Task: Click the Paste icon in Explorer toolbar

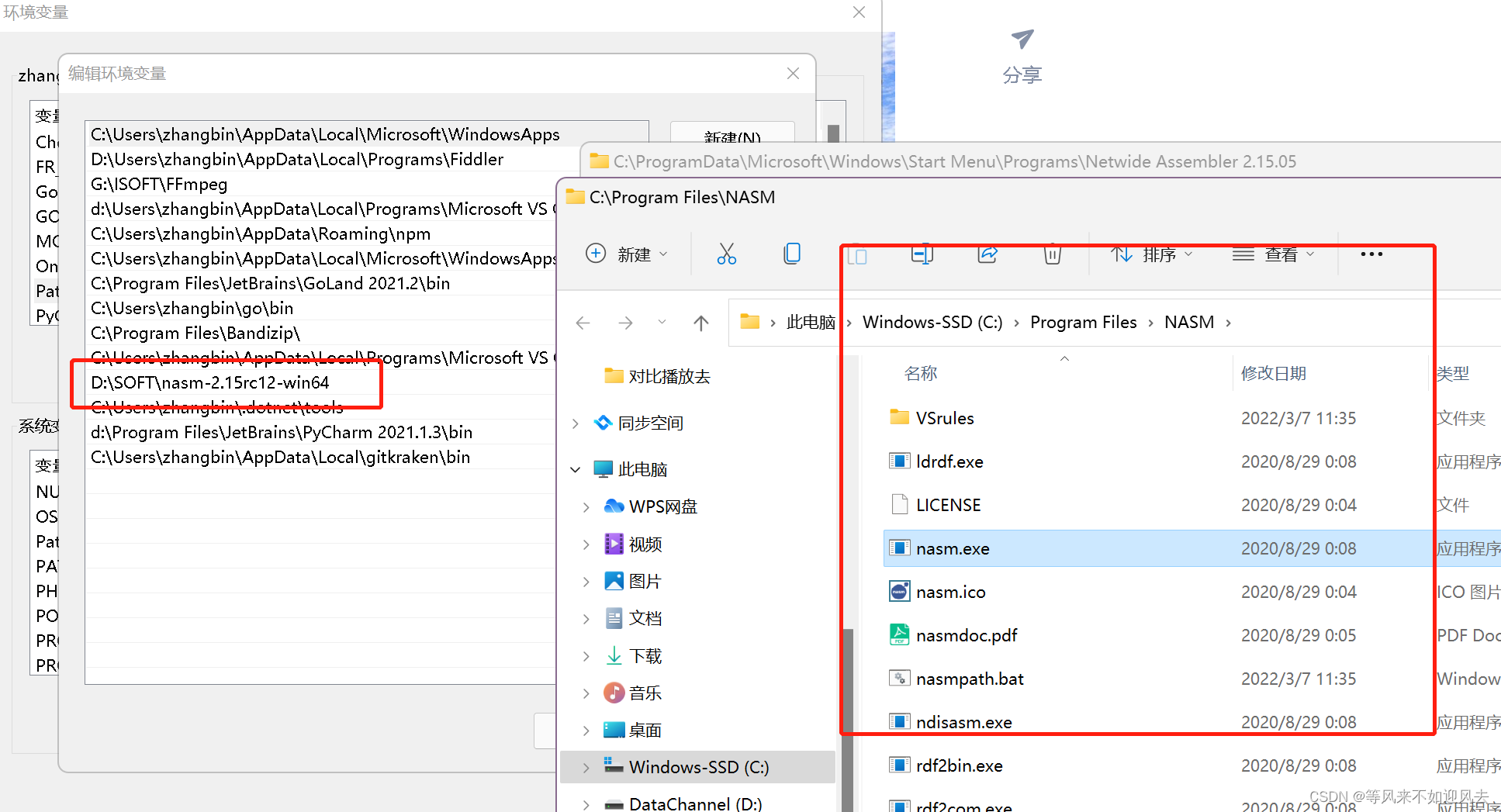Action: [x=857, y=254]
